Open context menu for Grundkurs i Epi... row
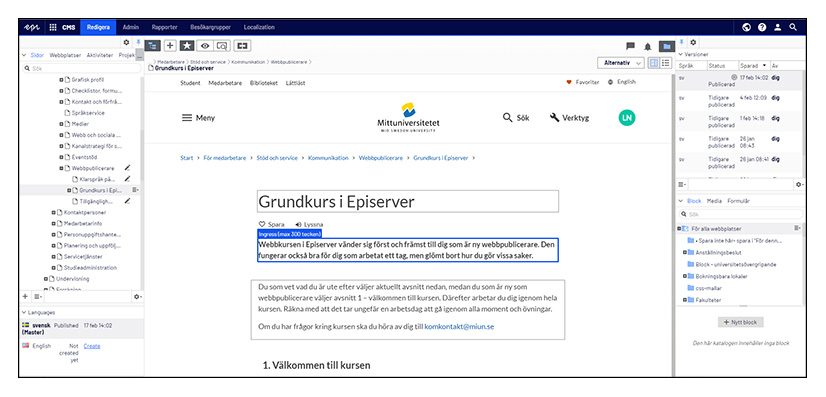The height and width of the screenshot is (397, 826). [x=135, y=190]
